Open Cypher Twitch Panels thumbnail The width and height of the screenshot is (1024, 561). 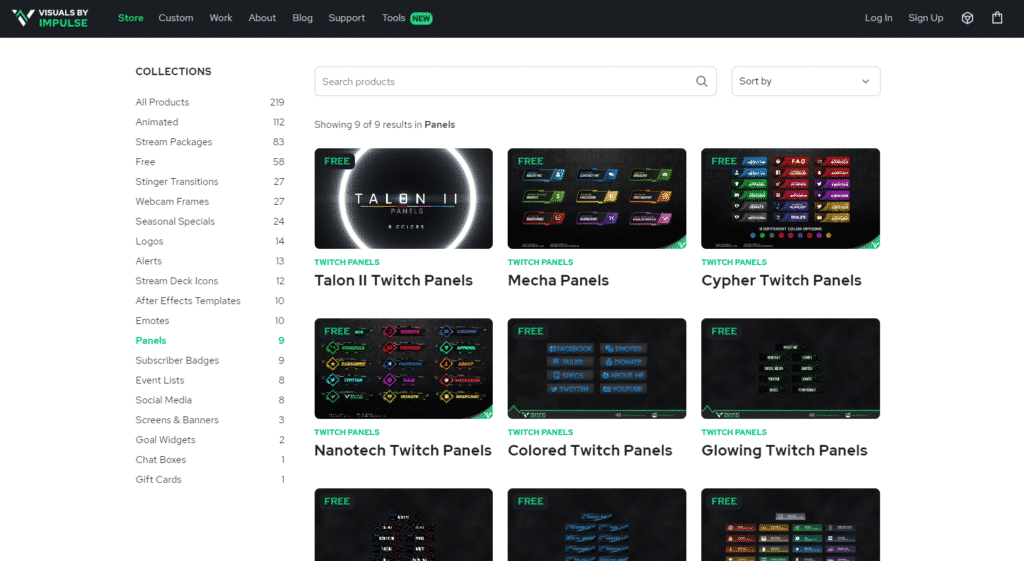click(790, 199)
